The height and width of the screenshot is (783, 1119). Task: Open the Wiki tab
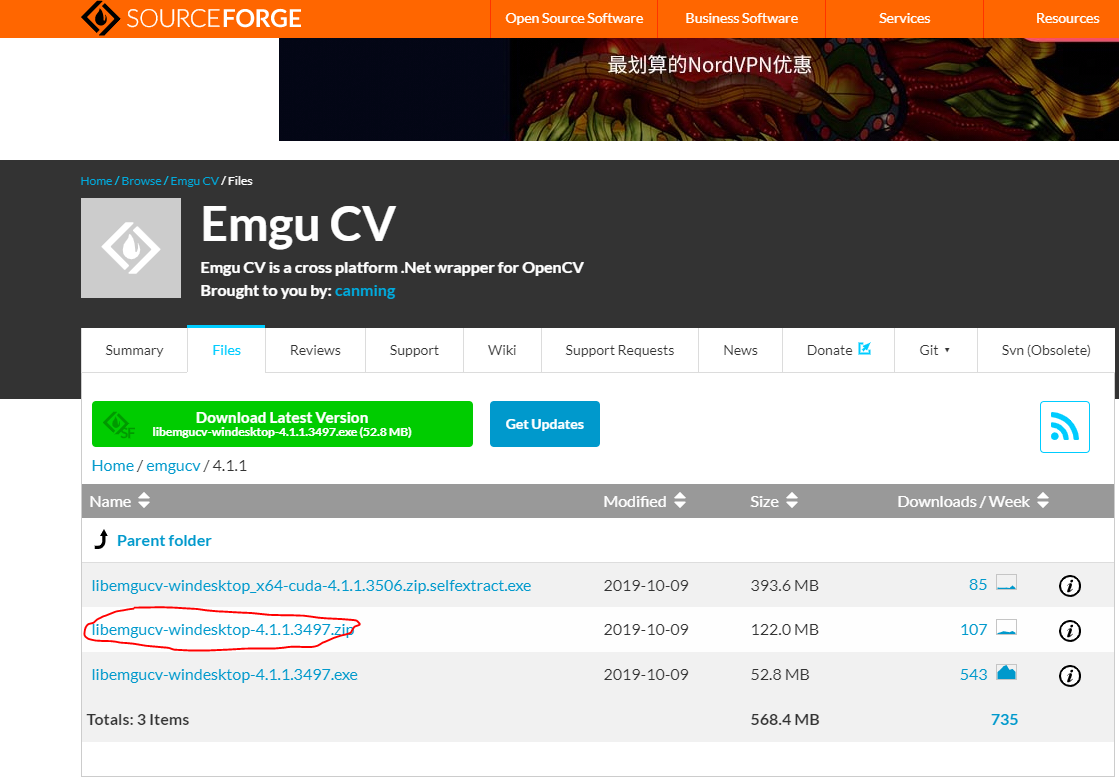[x=501, y=349]
